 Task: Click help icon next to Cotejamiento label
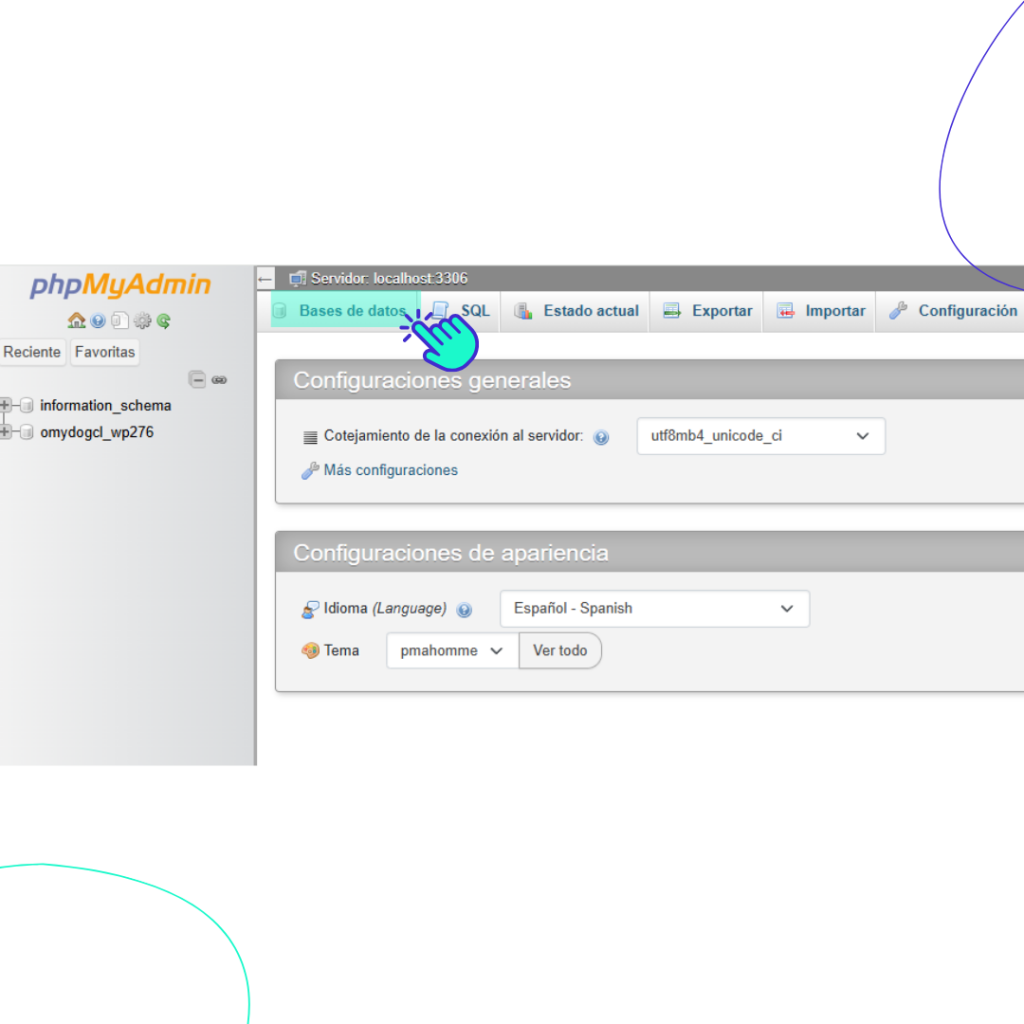point(601,438)
